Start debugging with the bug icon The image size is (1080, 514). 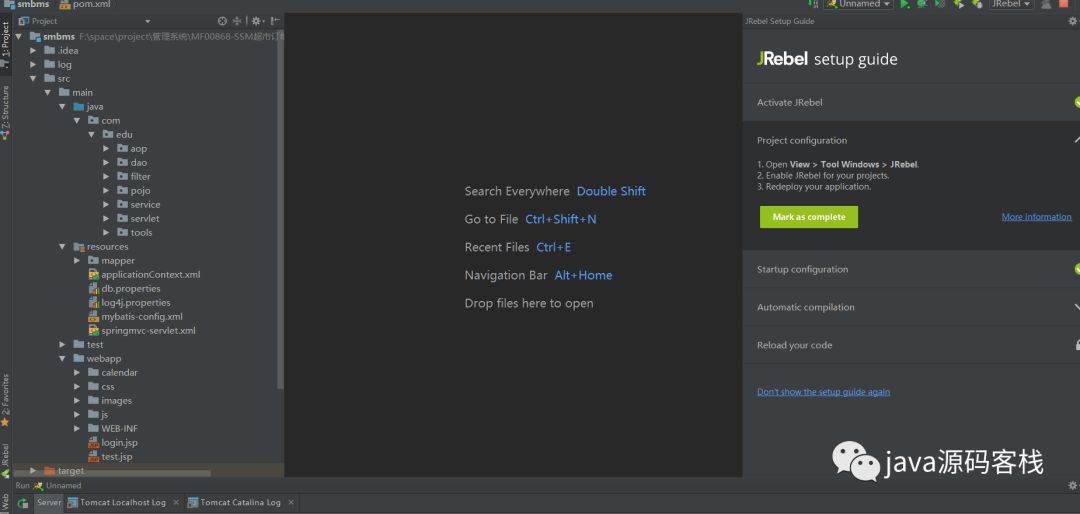[922, 4]
